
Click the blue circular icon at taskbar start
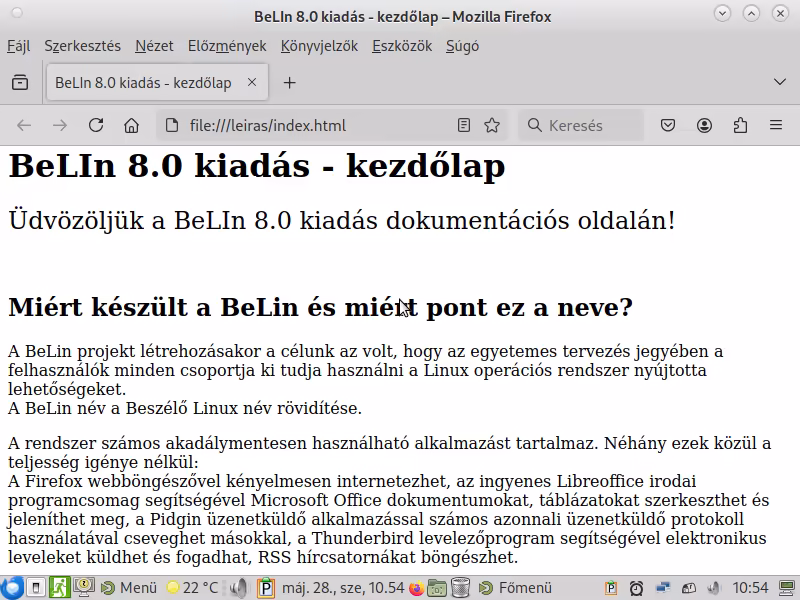tap(11, 588)
